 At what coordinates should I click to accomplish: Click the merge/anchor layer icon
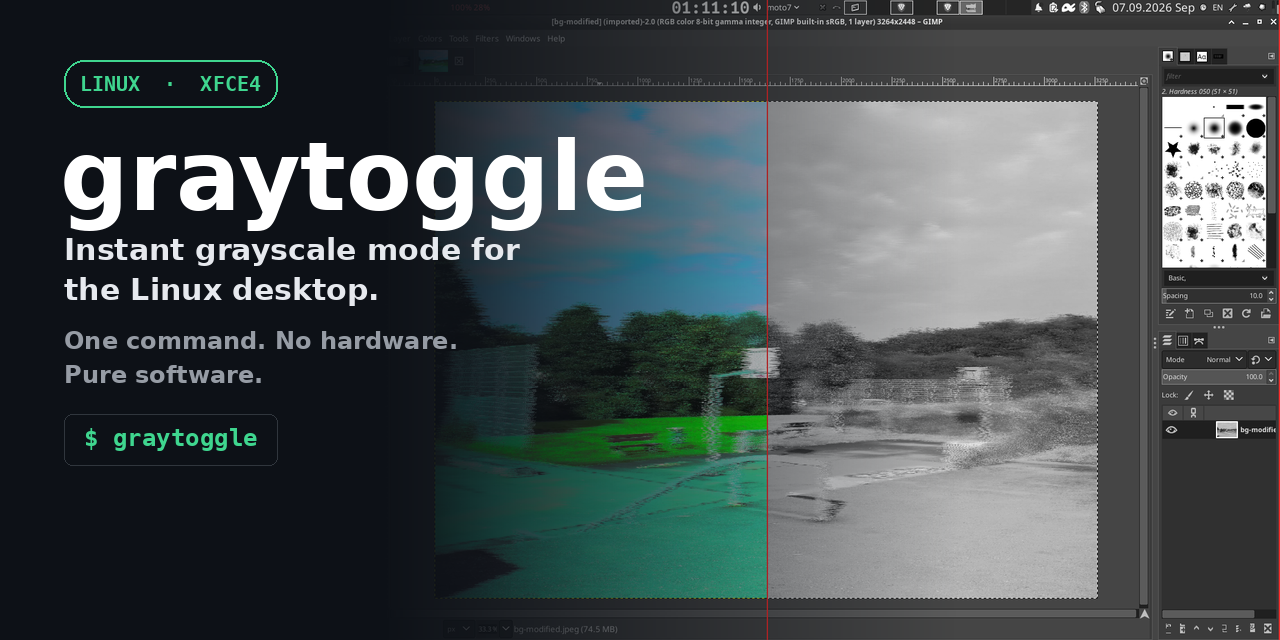click(1238, 629)
